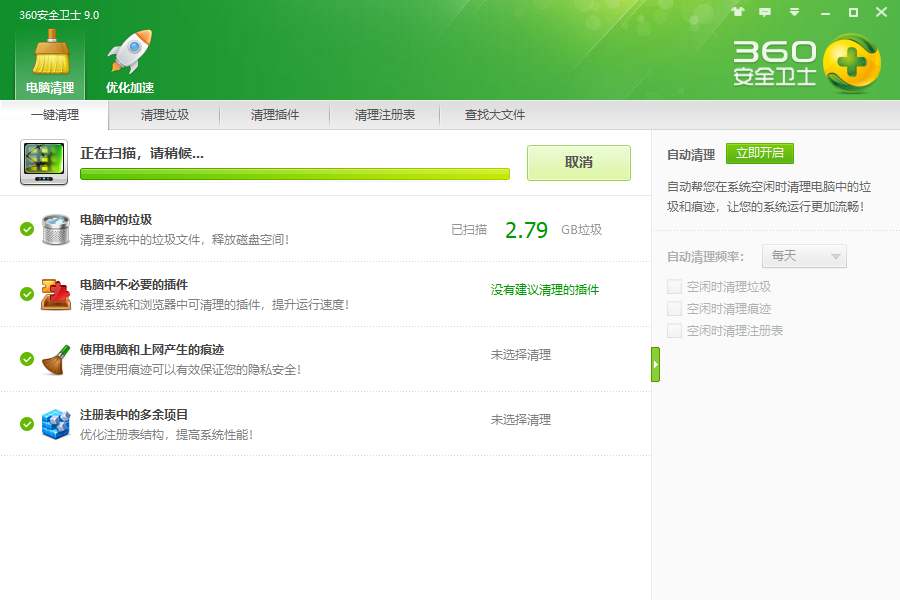
Task: Open the 电脑清理 broom icon
Action: [51, 52]
